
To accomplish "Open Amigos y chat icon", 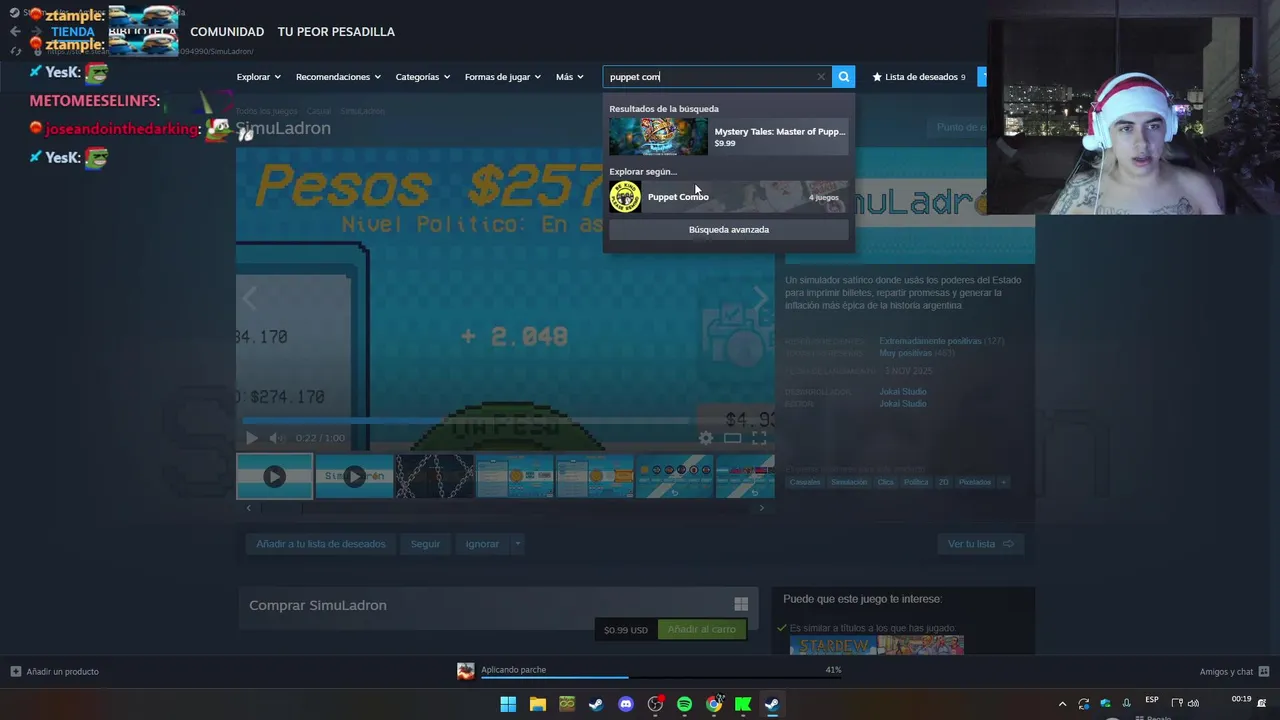I will [1264, 671].
